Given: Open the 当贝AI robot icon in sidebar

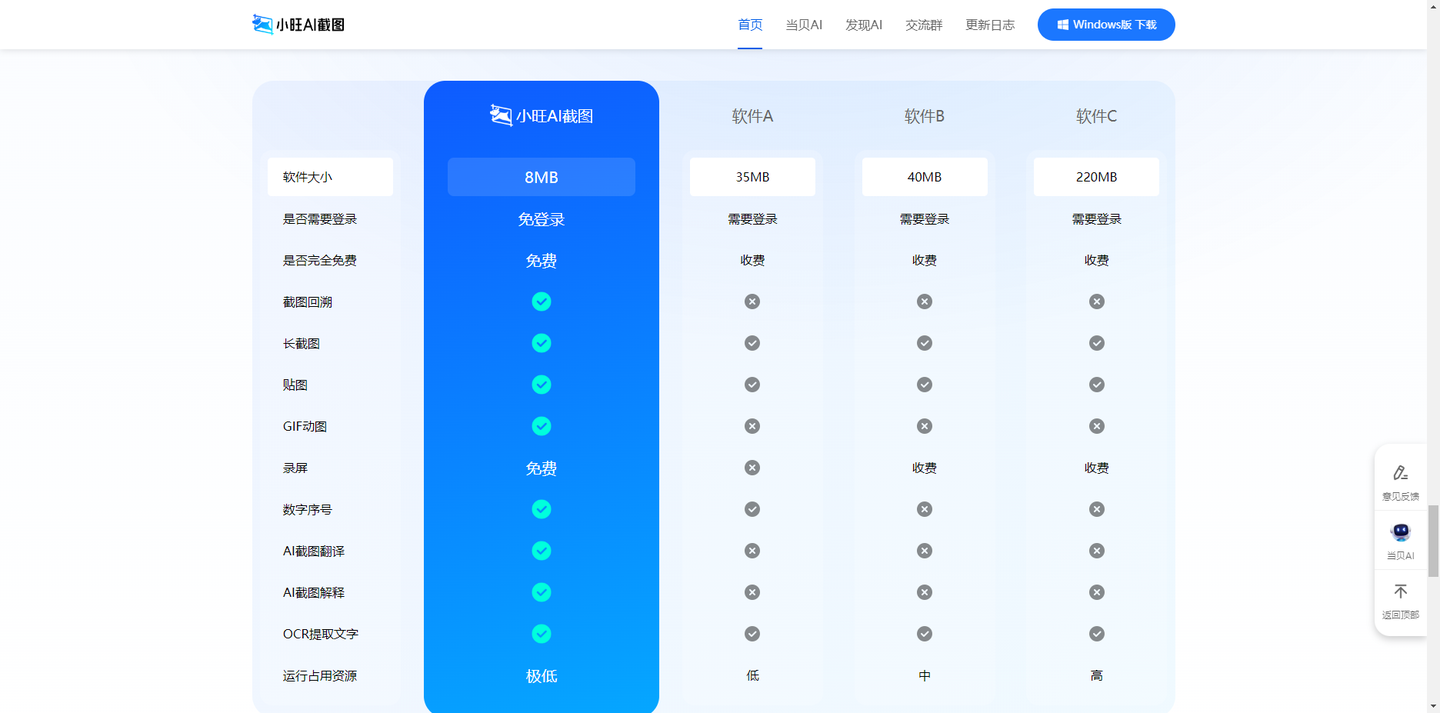Looking at the screenshot, I should [x=1400, y=533].
